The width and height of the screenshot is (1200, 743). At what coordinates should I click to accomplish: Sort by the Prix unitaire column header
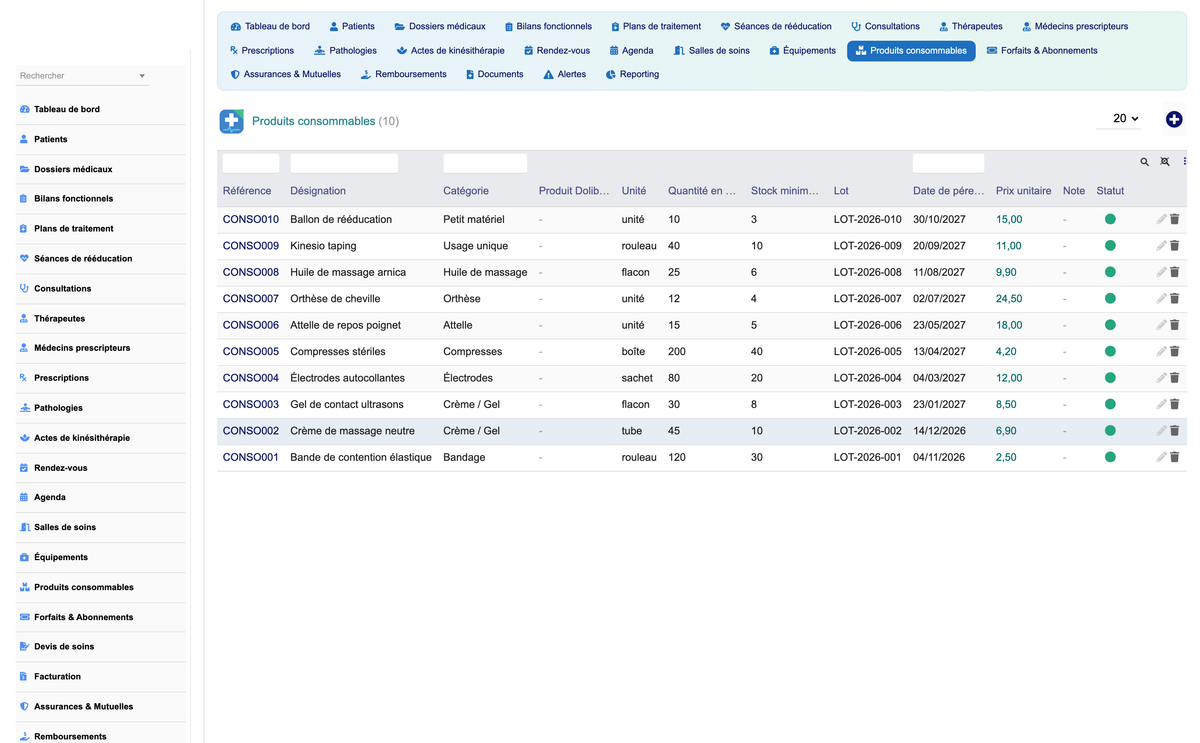click(1023, 191)
